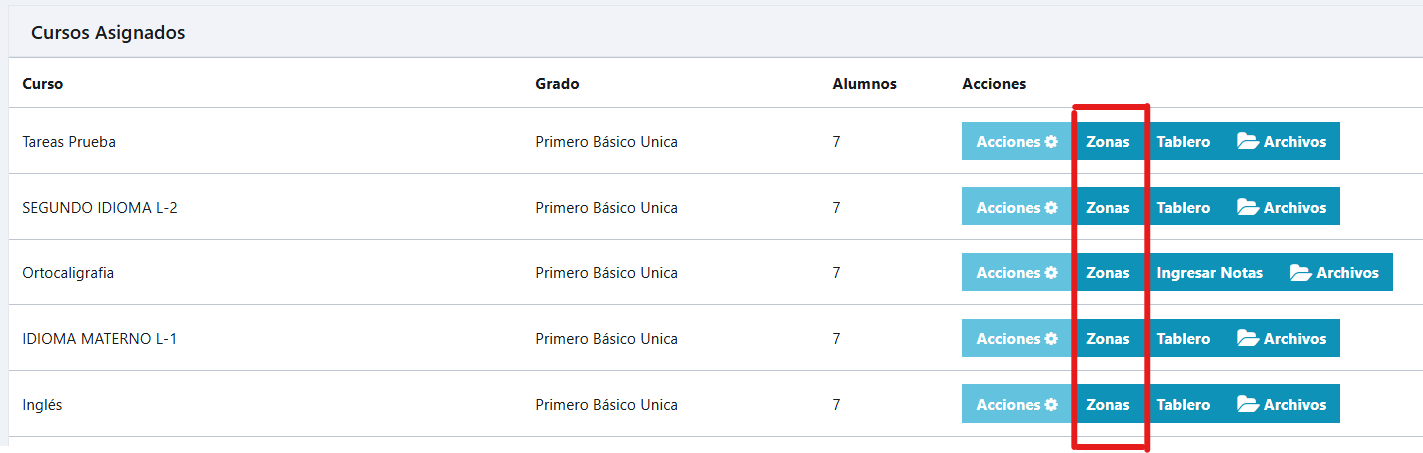
Task: Open Archivos folder for SEGUNDO IDIOMA L-2
Action: [1281, 207]
